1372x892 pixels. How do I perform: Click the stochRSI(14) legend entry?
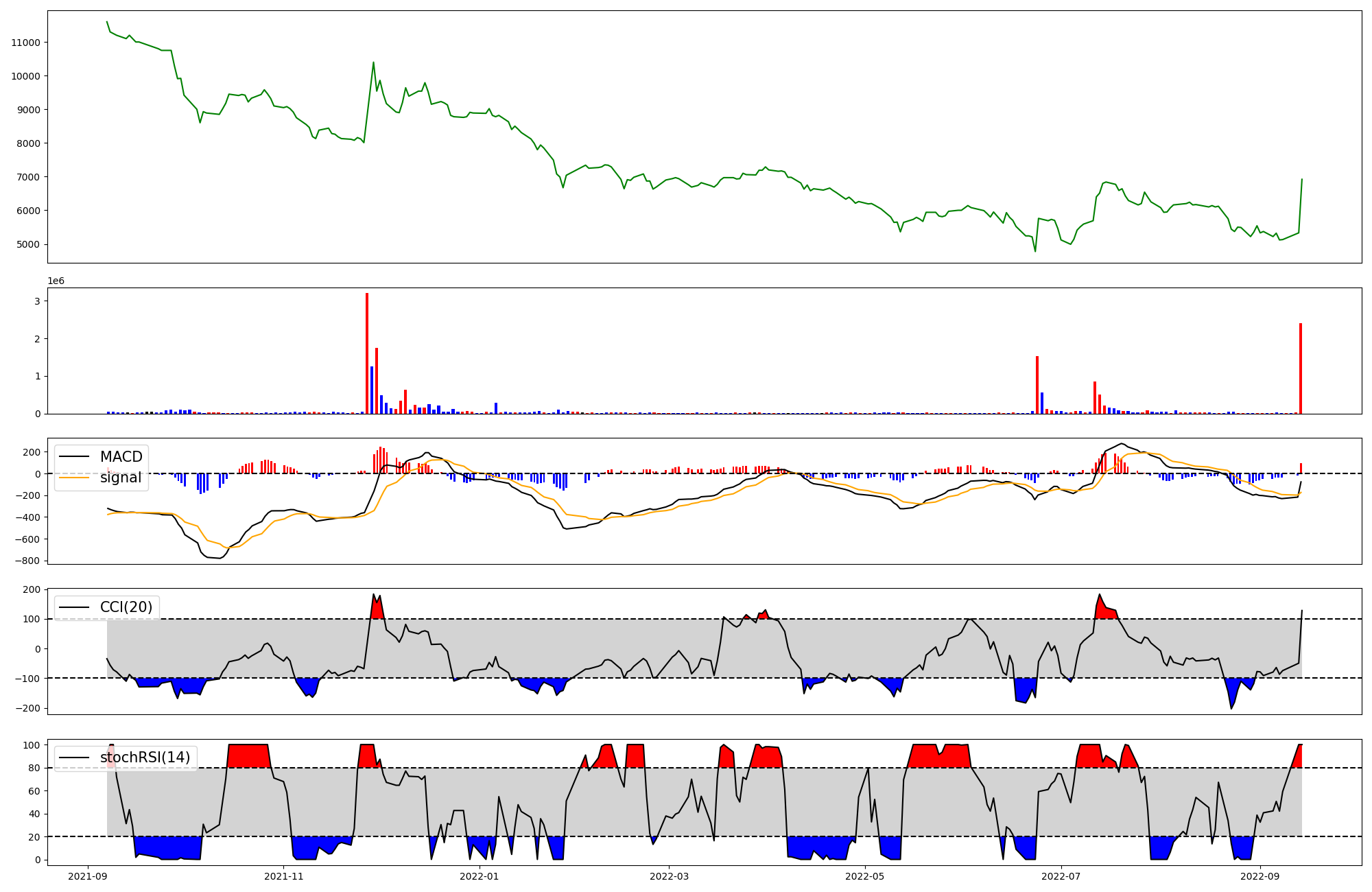pos(145,757)
